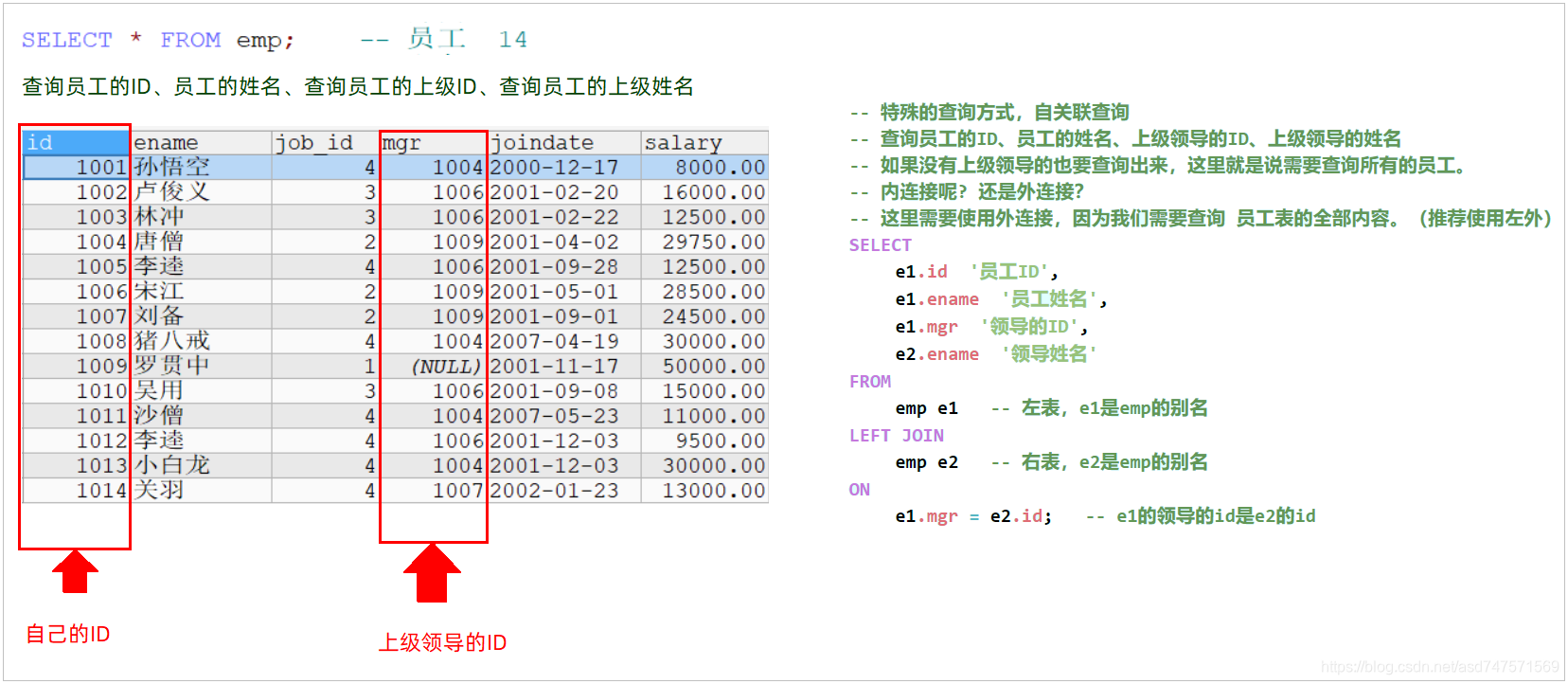Click the id cell 1008
This screenshot has width=1568, height=684.
point(76,341)
